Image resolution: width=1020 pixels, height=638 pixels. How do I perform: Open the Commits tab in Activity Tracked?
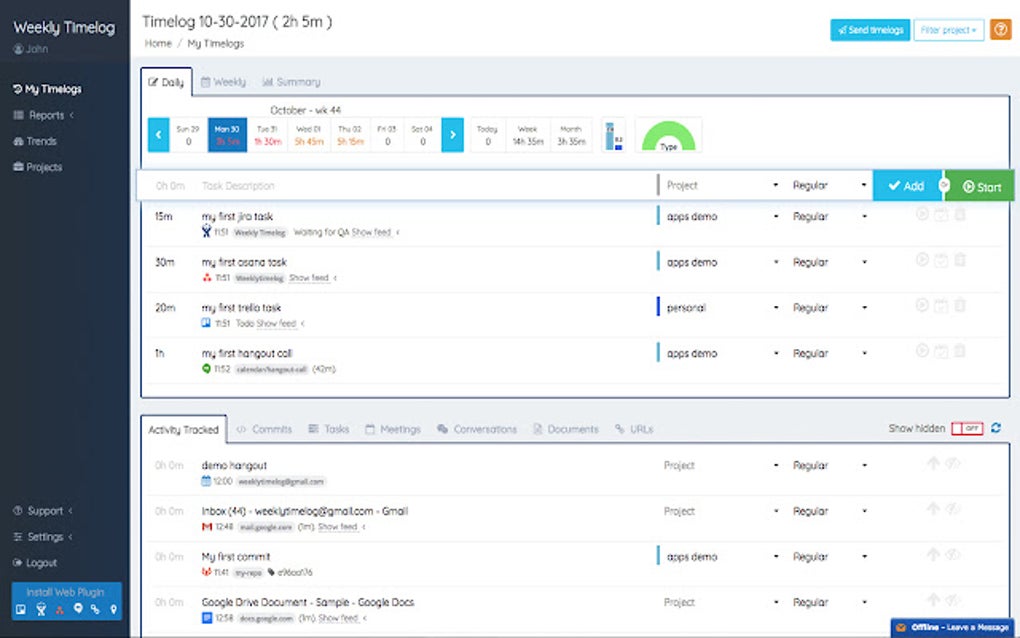(264, 428)
